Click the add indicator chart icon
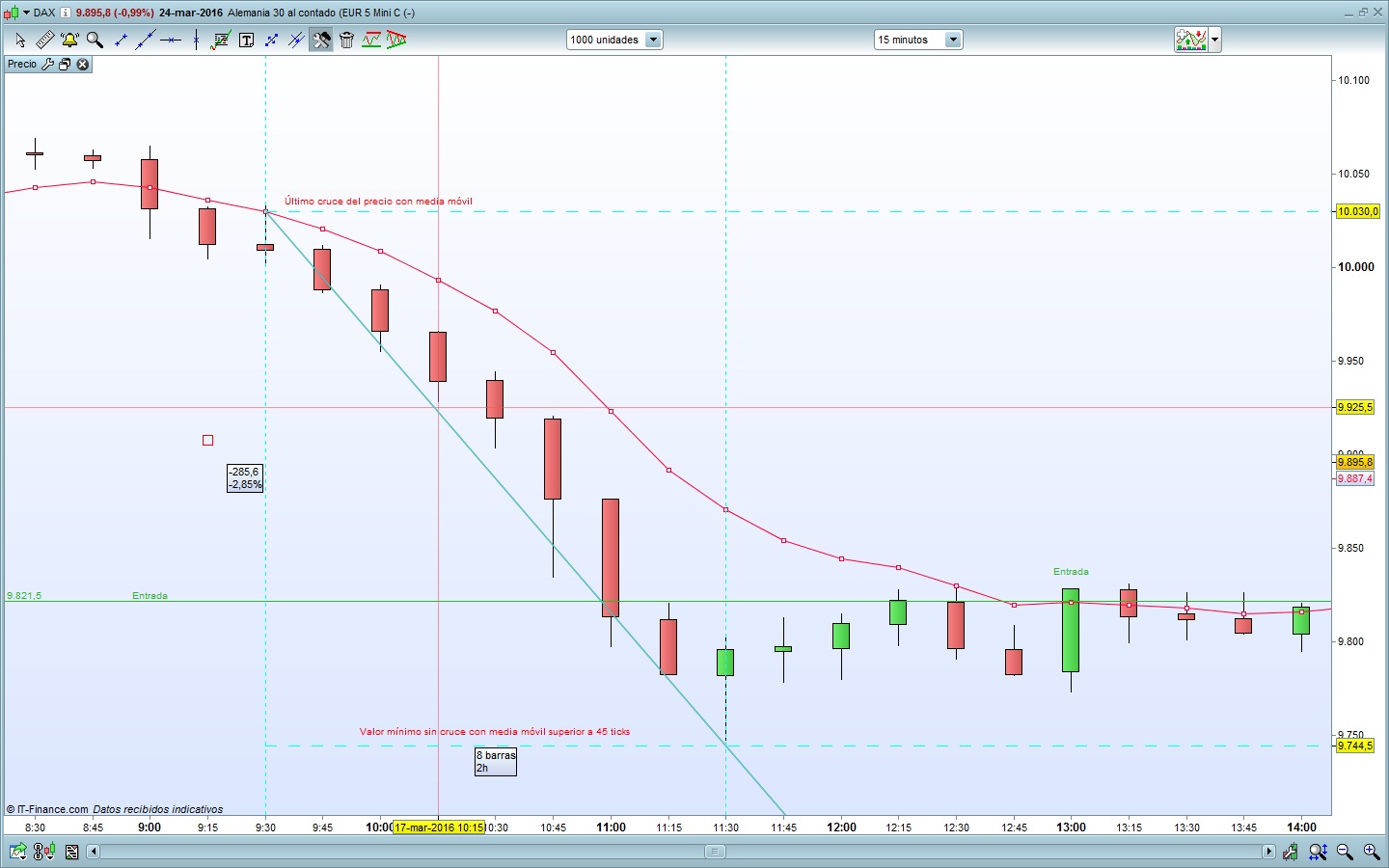1389x868 pixels. tap(1191, 40)
